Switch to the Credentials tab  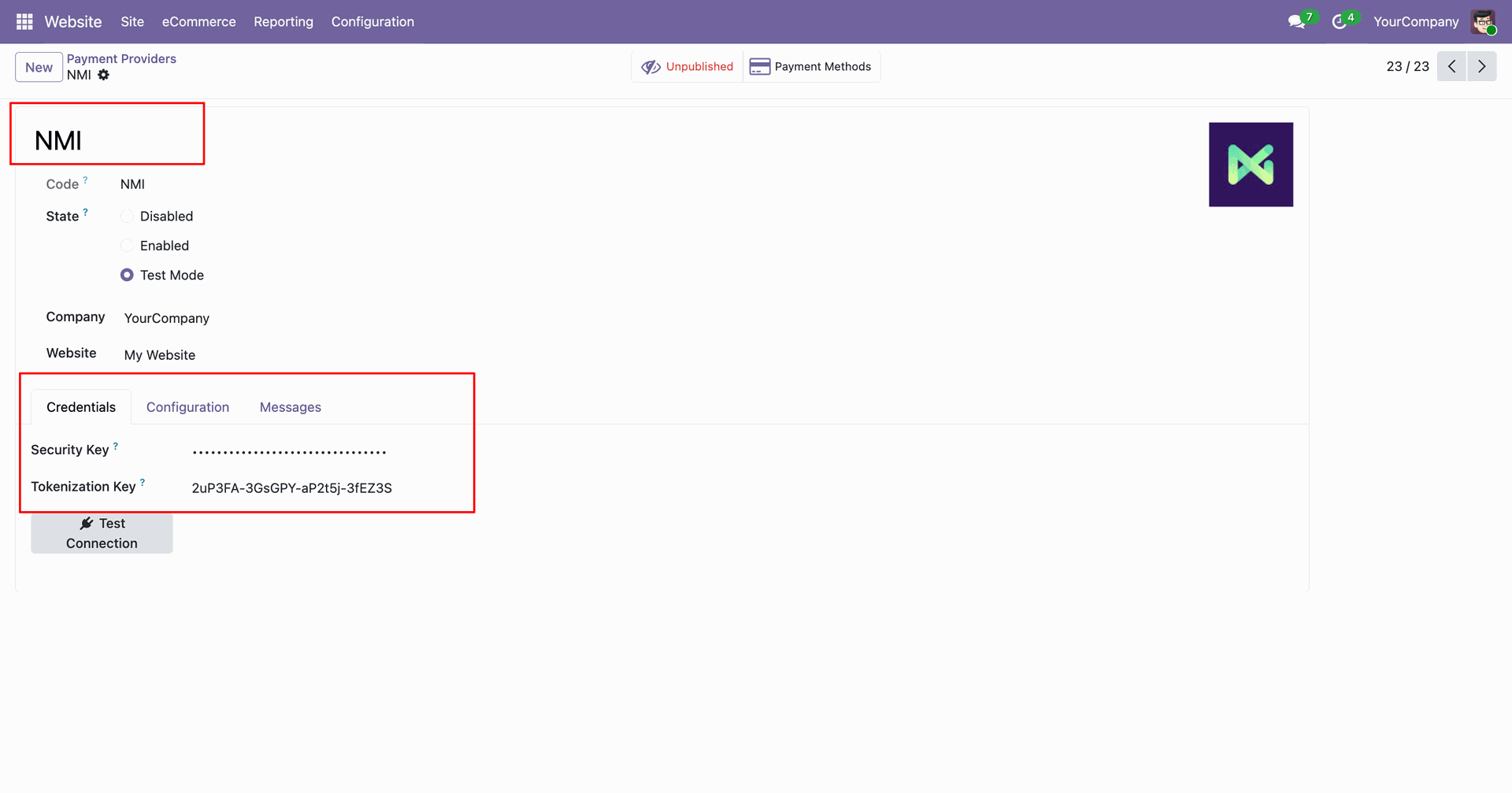click(81, 407)
